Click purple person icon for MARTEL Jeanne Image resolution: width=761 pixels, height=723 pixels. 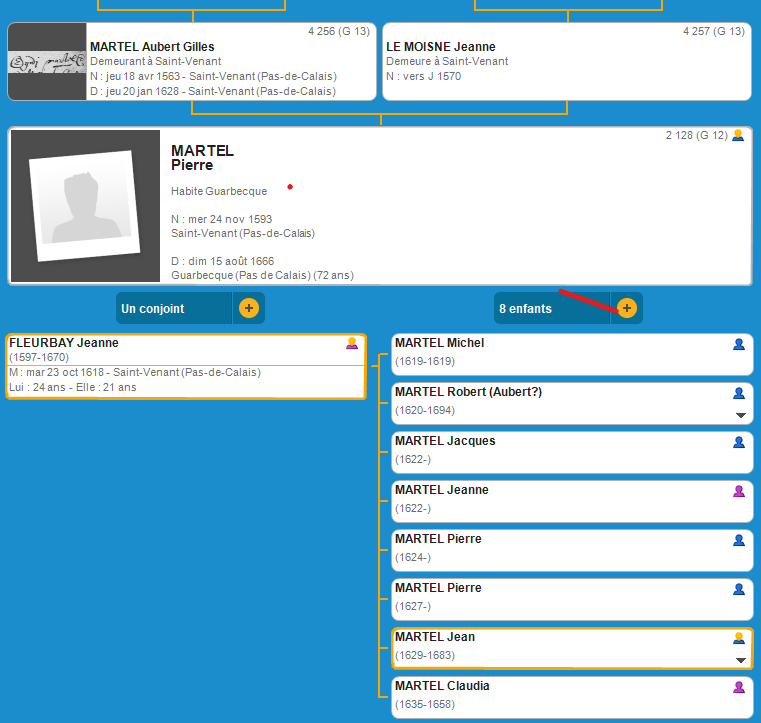pos(739,491)
